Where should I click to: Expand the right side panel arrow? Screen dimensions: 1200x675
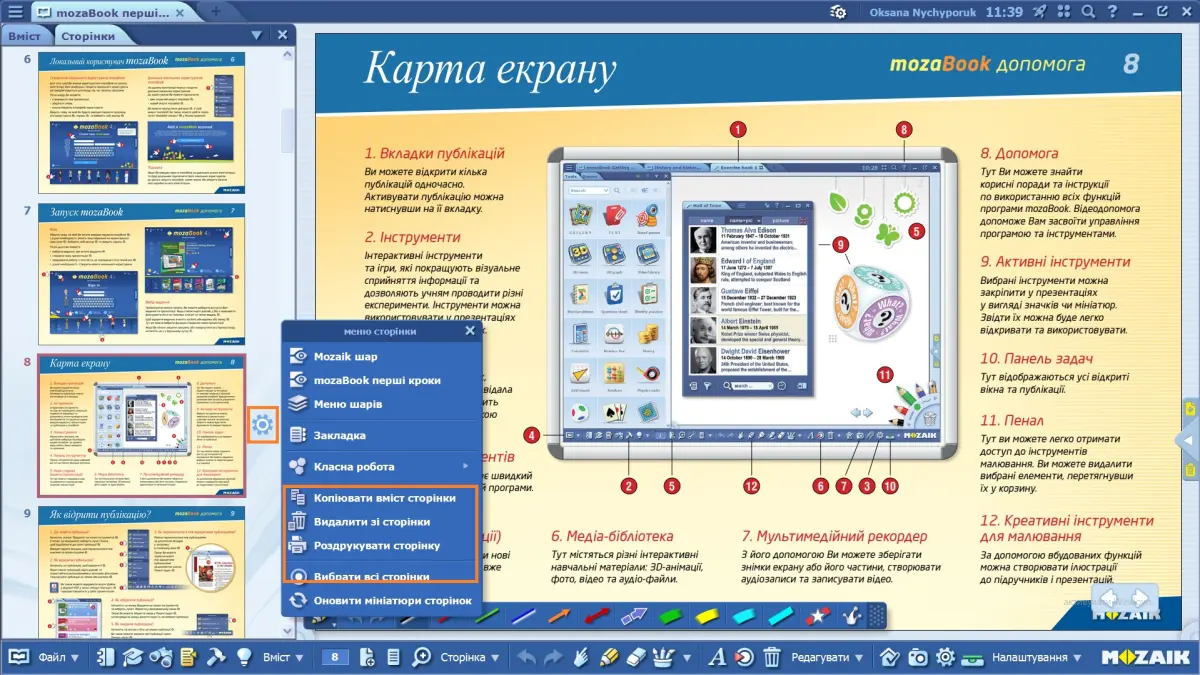pyautogui.click(x=1189, y=440)
